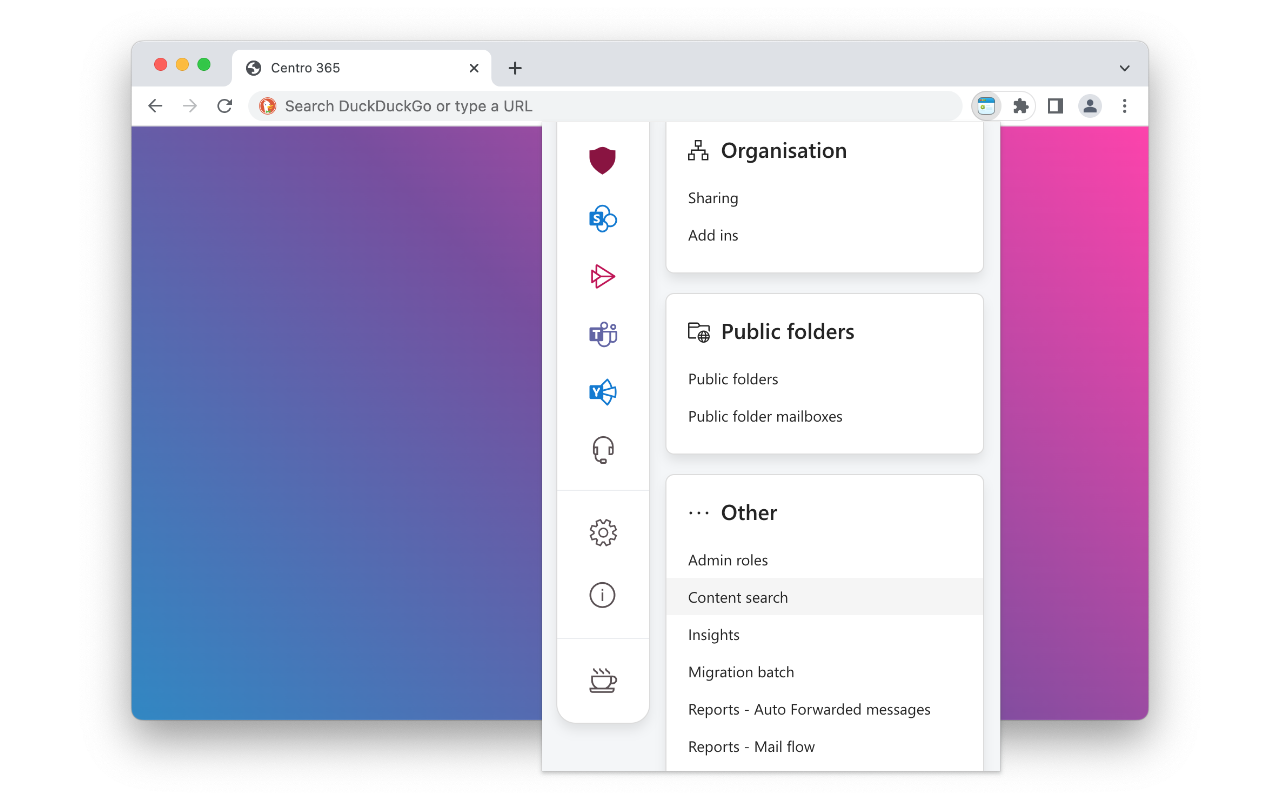Screen dimensions: 1280x800
Task: Click the Centro 365 extension icon in toolbar
Action: [987, 106]
